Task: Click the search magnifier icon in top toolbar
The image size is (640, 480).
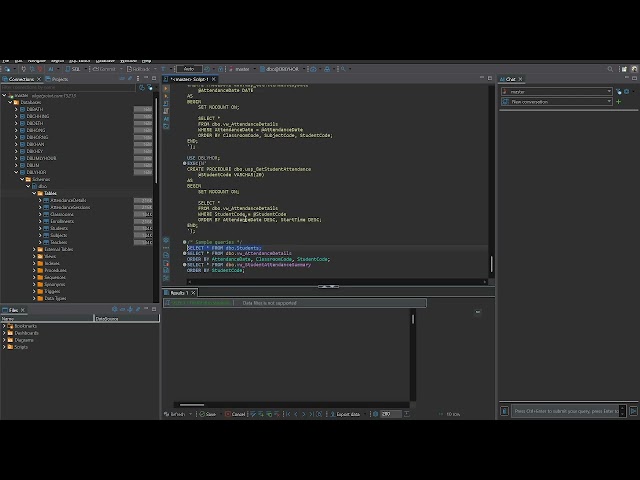Action: [x=610, y=69]
